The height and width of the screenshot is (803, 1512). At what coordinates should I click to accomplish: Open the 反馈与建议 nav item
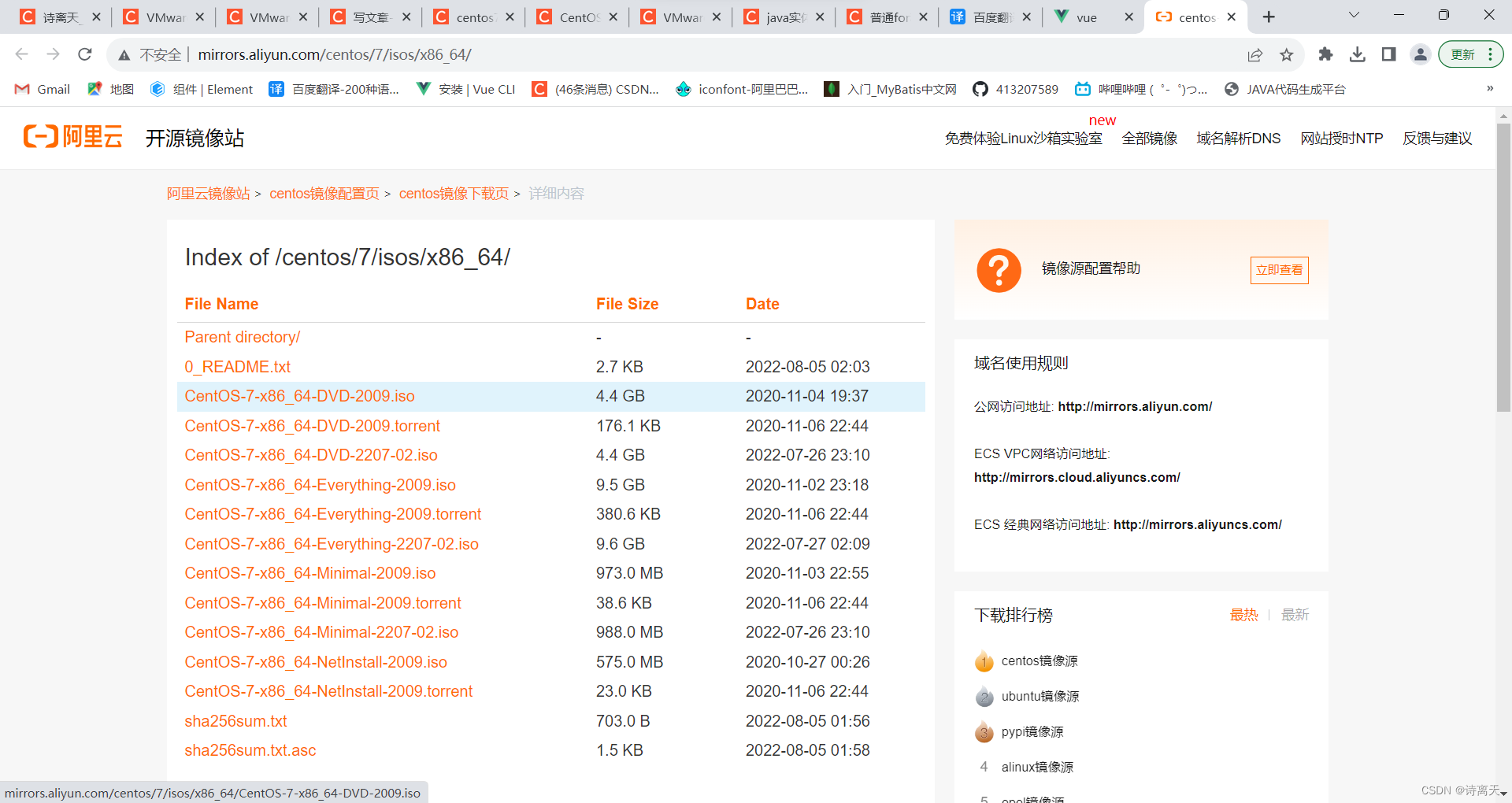(x=1437, y=139)
